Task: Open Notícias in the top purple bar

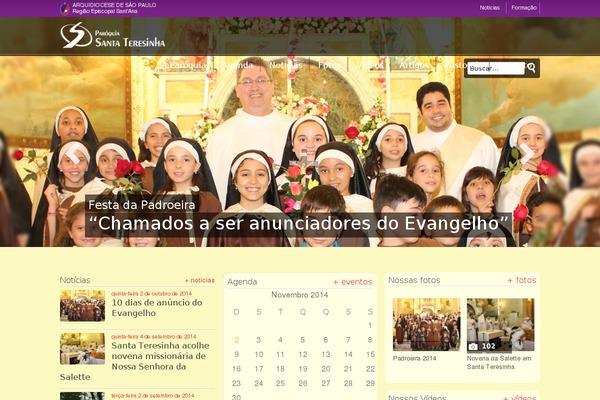Action: pos(490,8)
